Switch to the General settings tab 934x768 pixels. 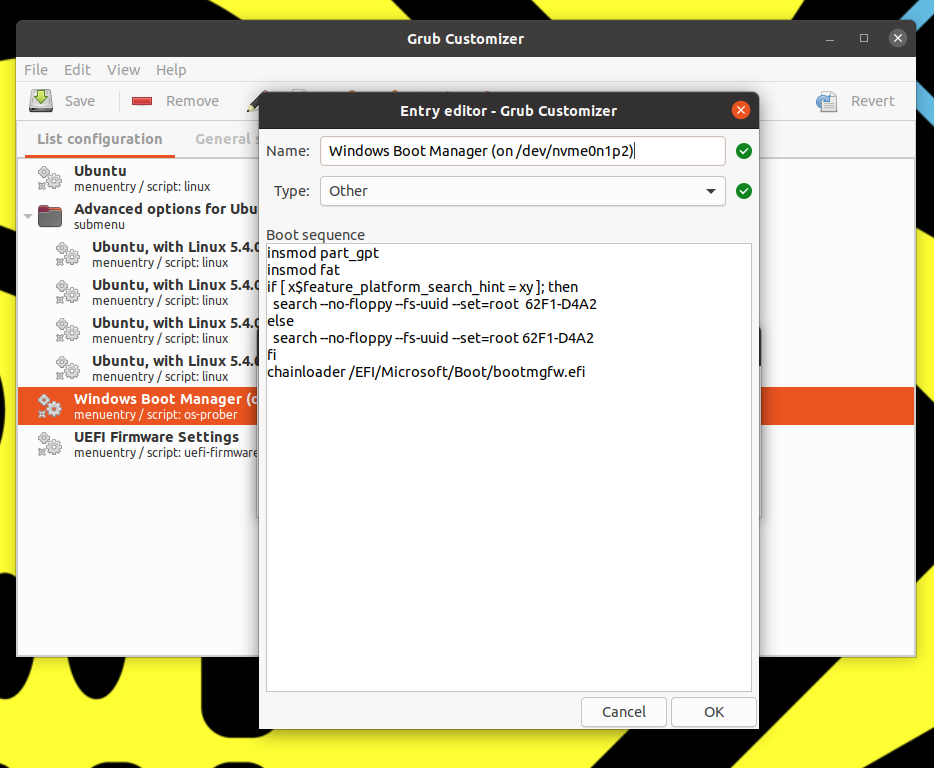(x=226, y=139)
